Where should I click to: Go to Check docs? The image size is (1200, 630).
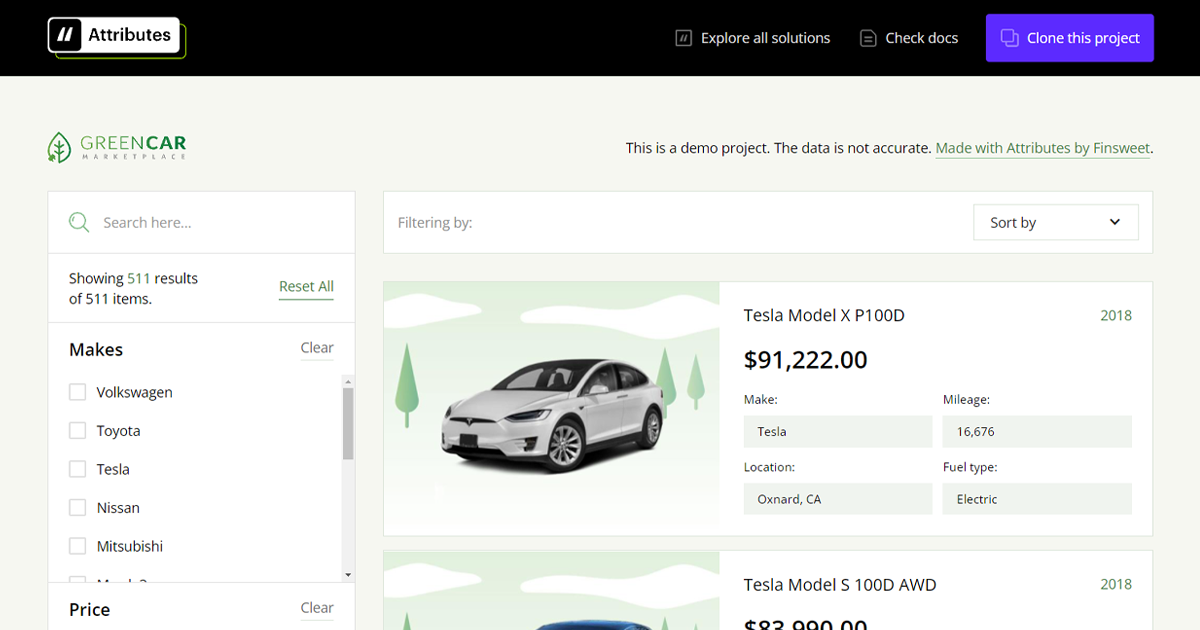coord(921,38)
